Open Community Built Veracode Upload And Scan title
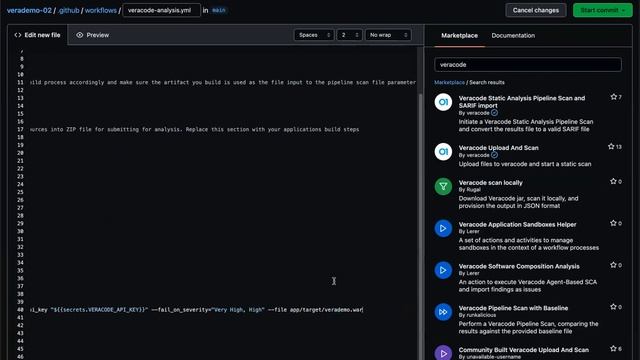 coord(523,350)
